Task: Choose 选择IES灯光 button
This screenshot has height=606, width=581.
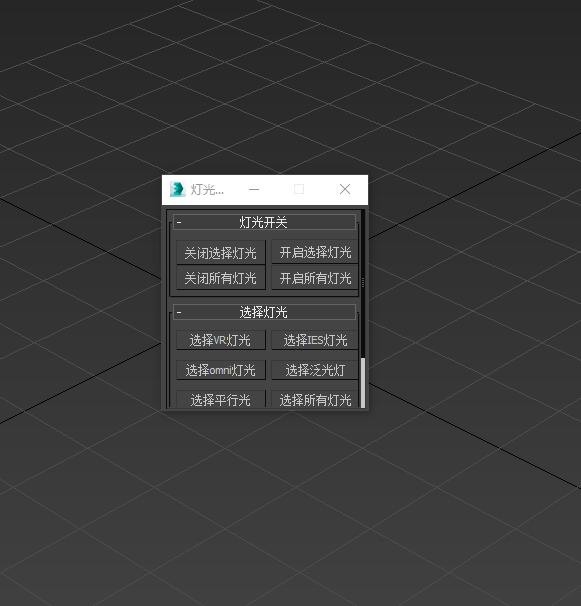Action: point(315,340)
